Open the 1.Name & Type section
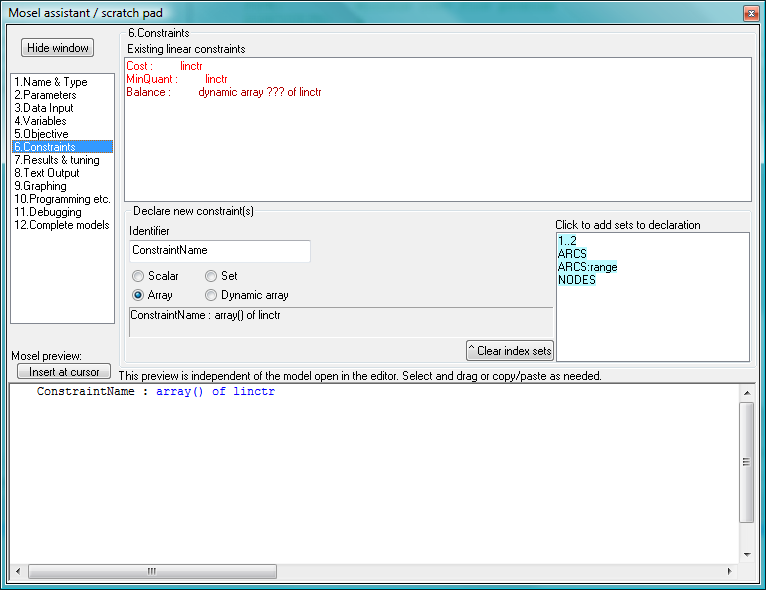766x590 pixels. point(51,82)
